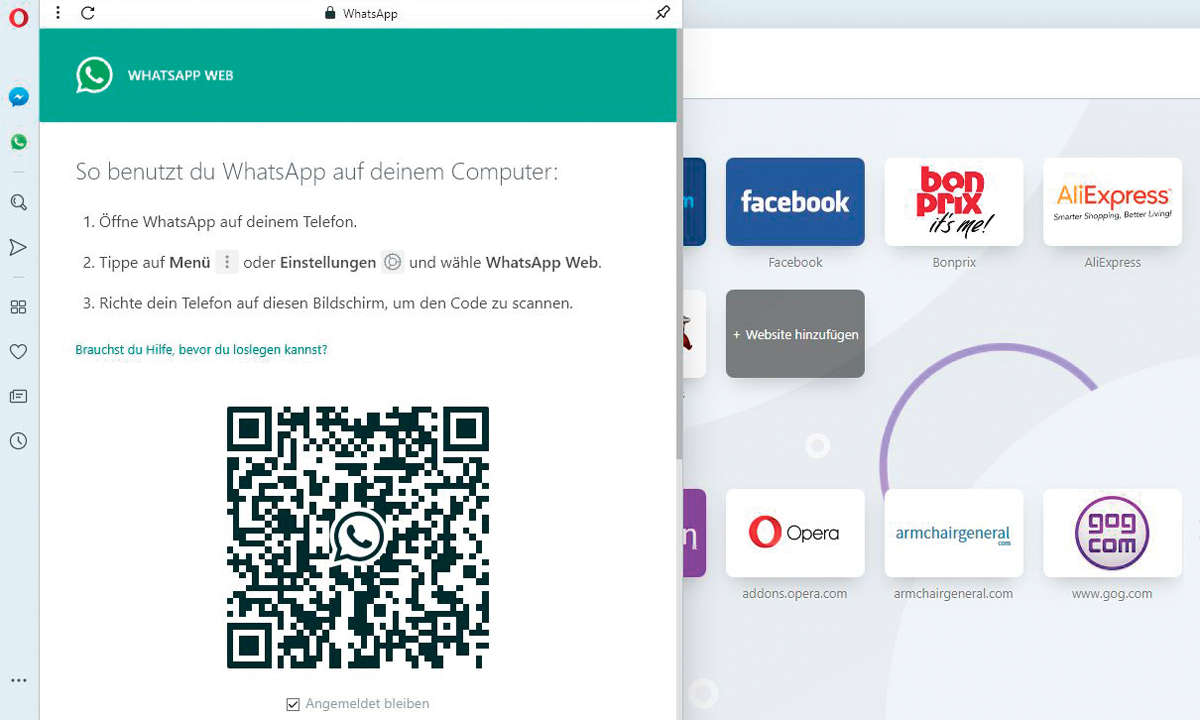The height and width of the screenshot is (720, 1200).
Task: Pin the WhatsApp panel
Action: (x=662, y=13)
